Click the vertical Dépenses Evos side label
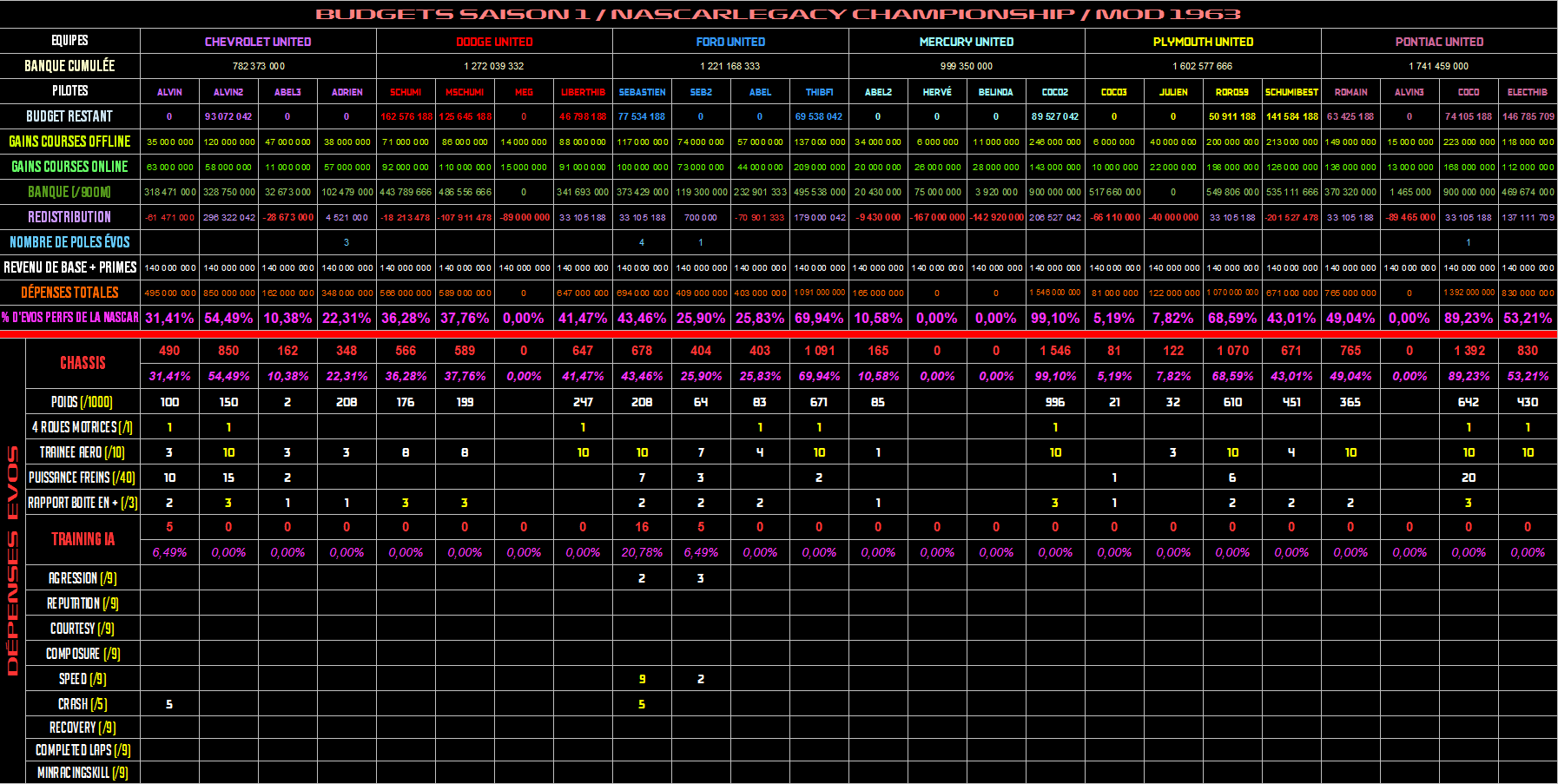This screenshot has height=784, width=1558. click(12, 560)
